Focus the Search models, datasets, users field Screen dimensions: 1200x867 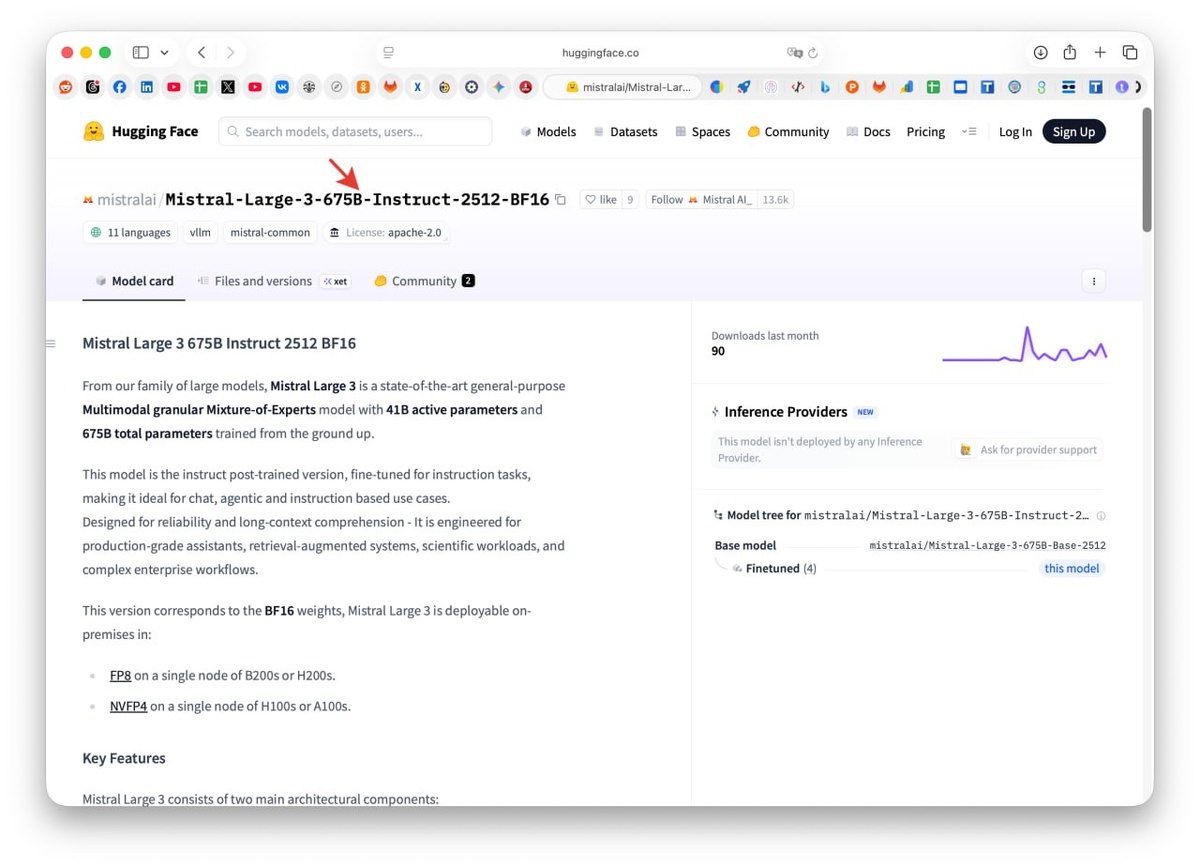click(x=355, y=131)
